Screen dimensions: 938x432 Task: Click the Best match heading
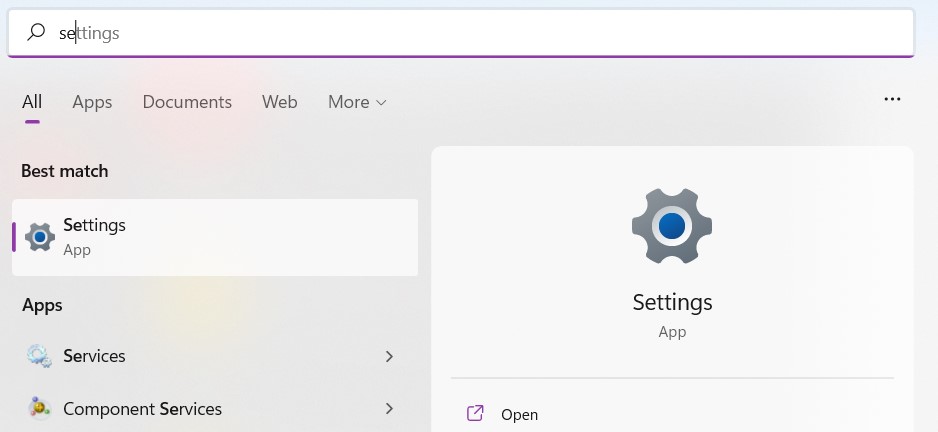coord(65,171)
